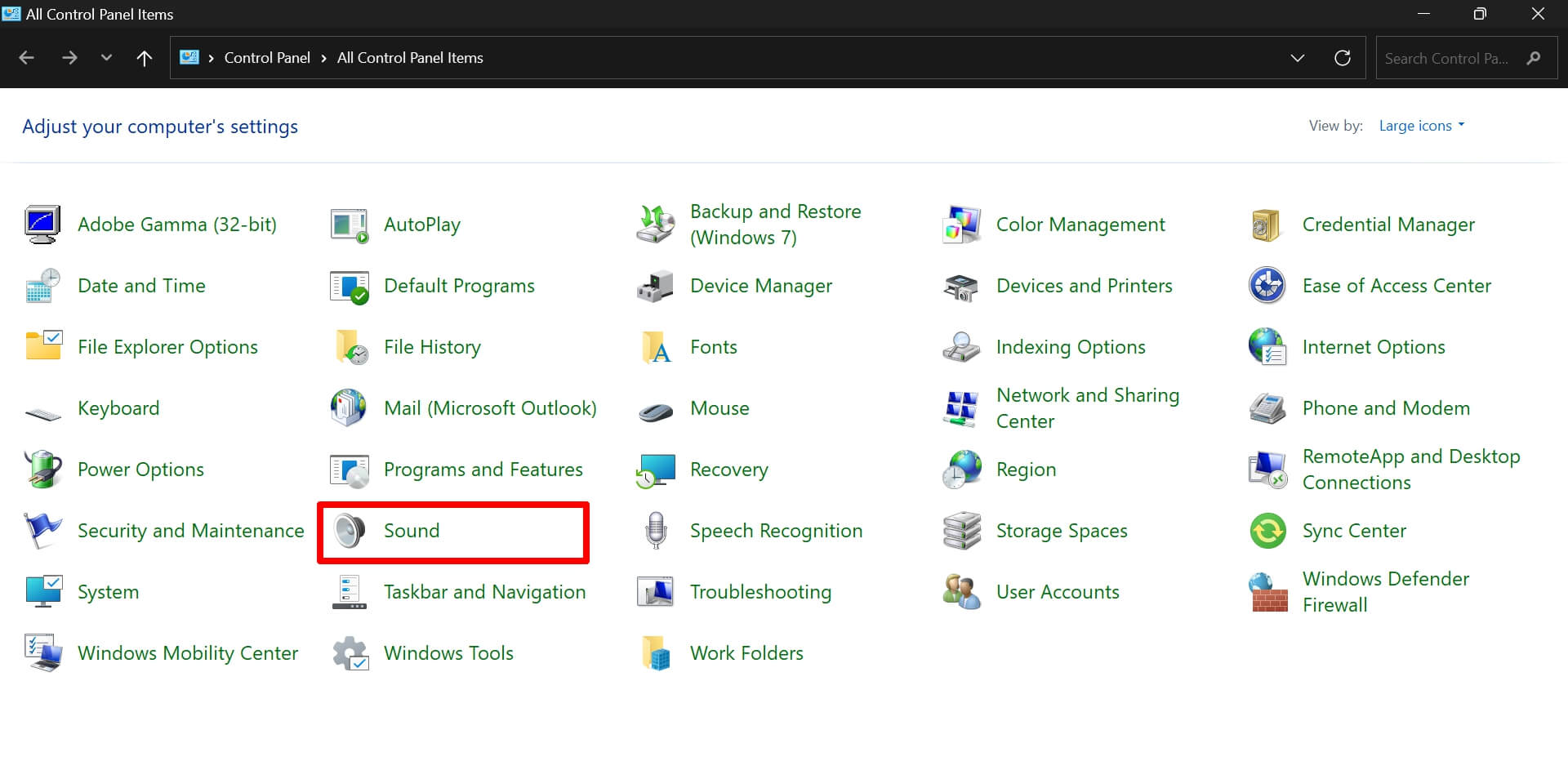Open the Fonts folder icon
This screenshot has width=1568, height=779.
[x=655, y=347]
